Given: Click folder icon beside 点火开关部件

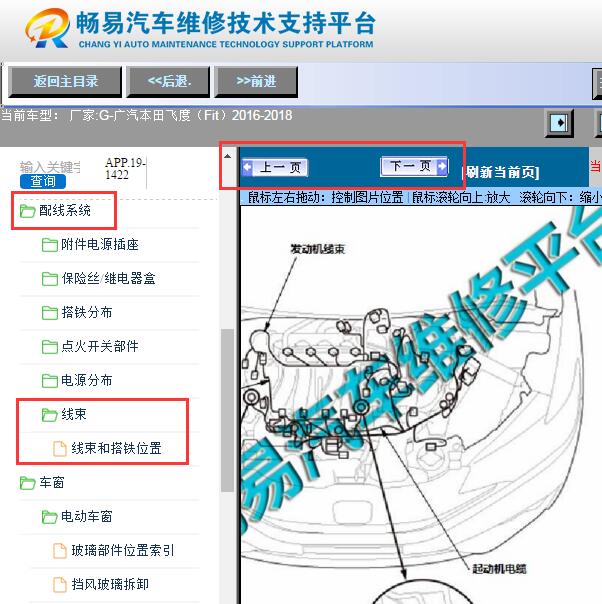Looking at the screenshot, I should pos(50,346).
